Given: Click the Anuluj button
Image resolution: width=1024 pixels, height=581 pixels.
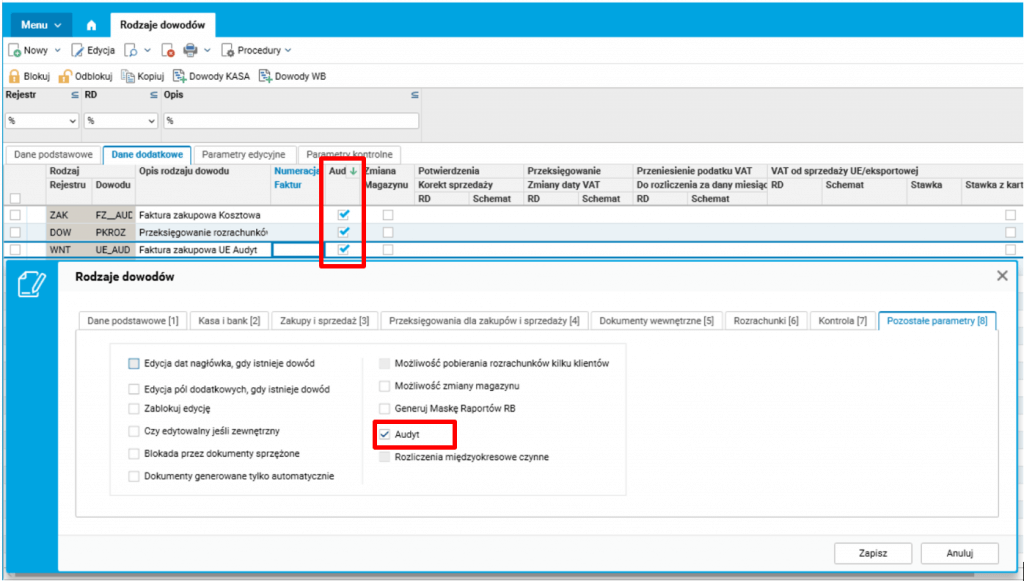Looking at the screenshot, I should coord(960,553).
